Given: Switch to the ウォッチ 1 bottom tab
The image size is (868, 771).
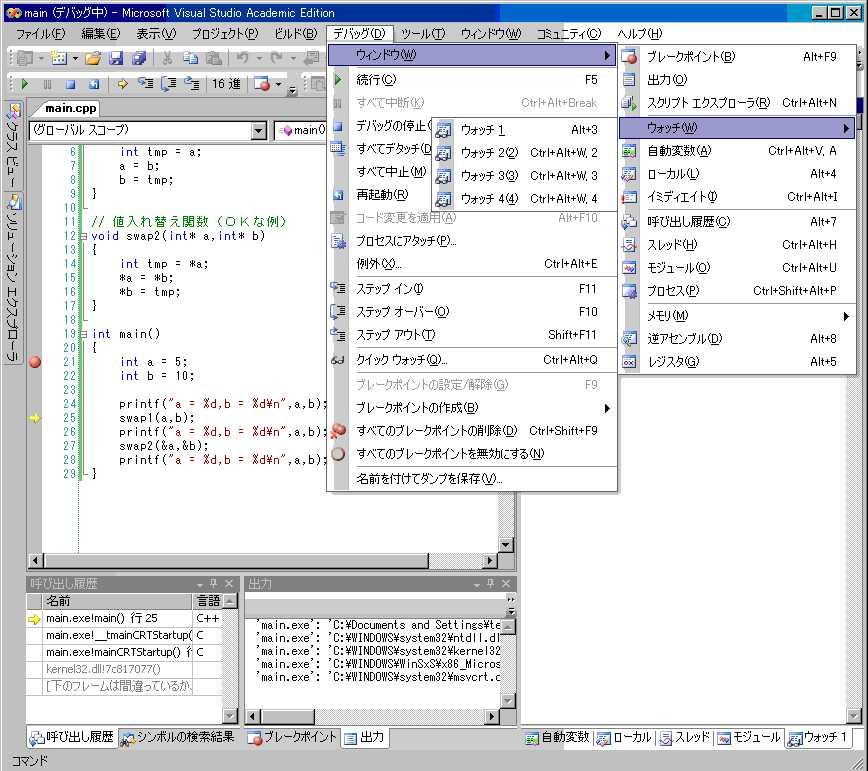Looking at the screenshot, I should [818, 737].
